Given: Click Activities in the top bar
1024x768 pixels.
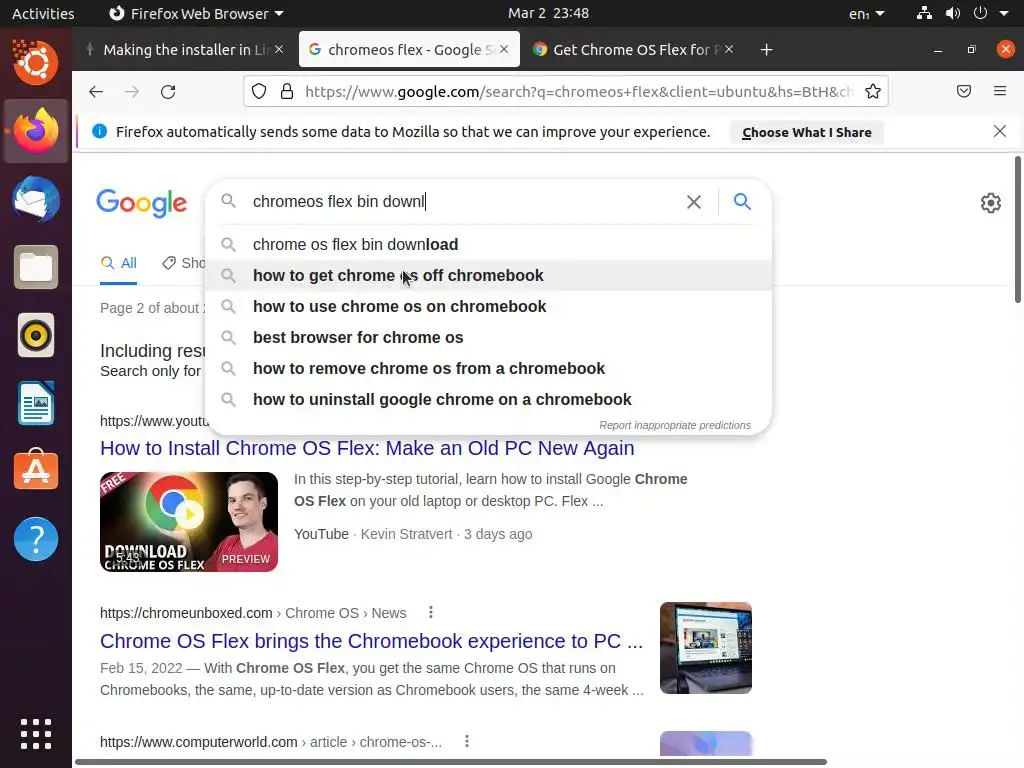Looking at the screenshot, I should [x=43, y=13].
